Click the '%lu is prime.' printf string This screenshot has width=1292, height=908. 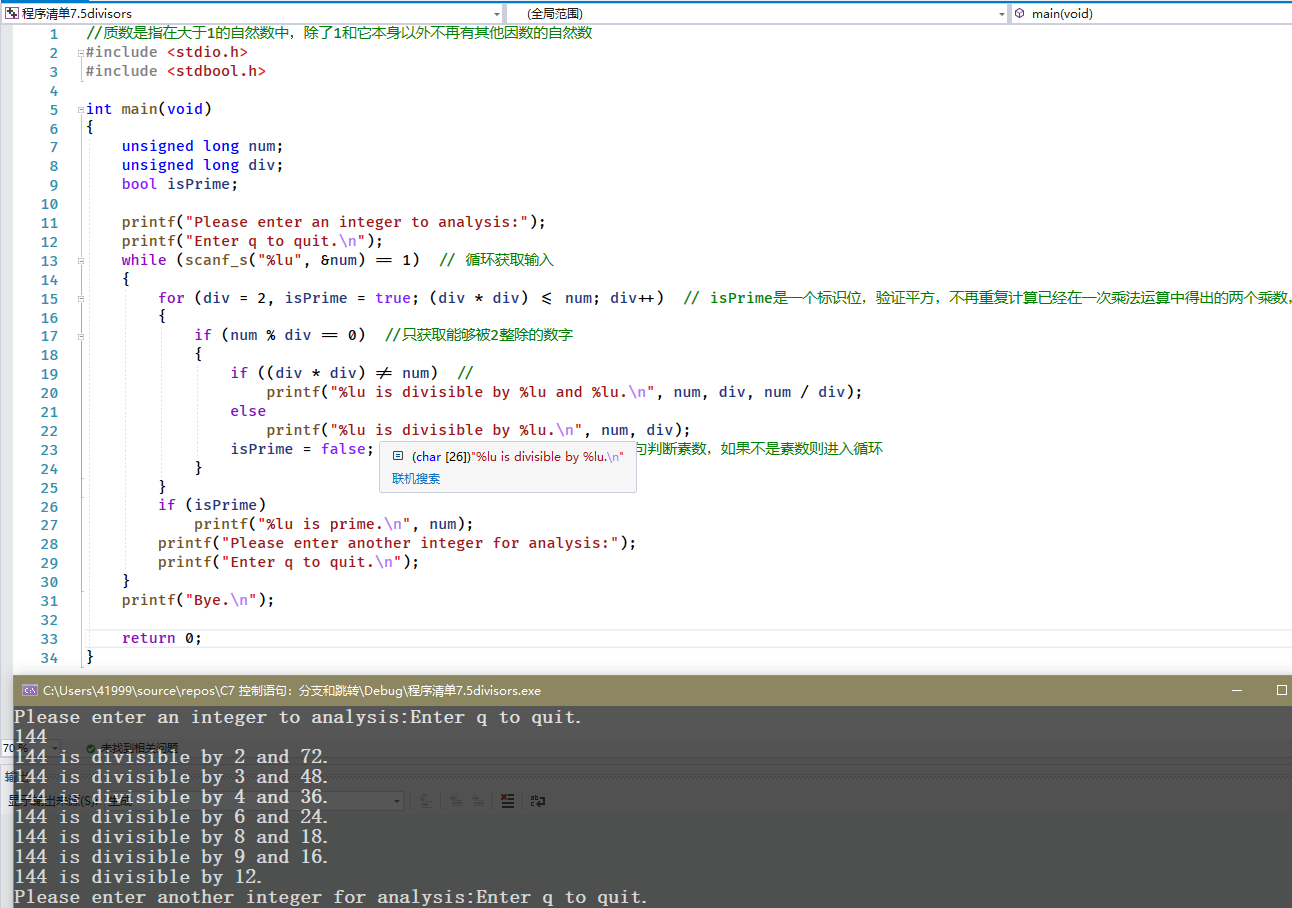[x=335, y=524]
